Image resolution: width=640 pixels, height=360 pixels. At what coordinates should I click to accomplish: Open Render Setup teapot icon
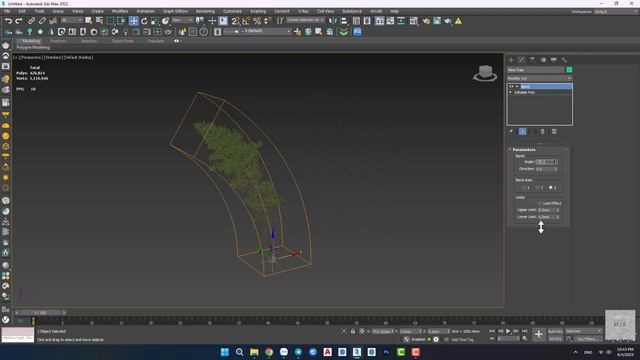(x=426, y=21)
